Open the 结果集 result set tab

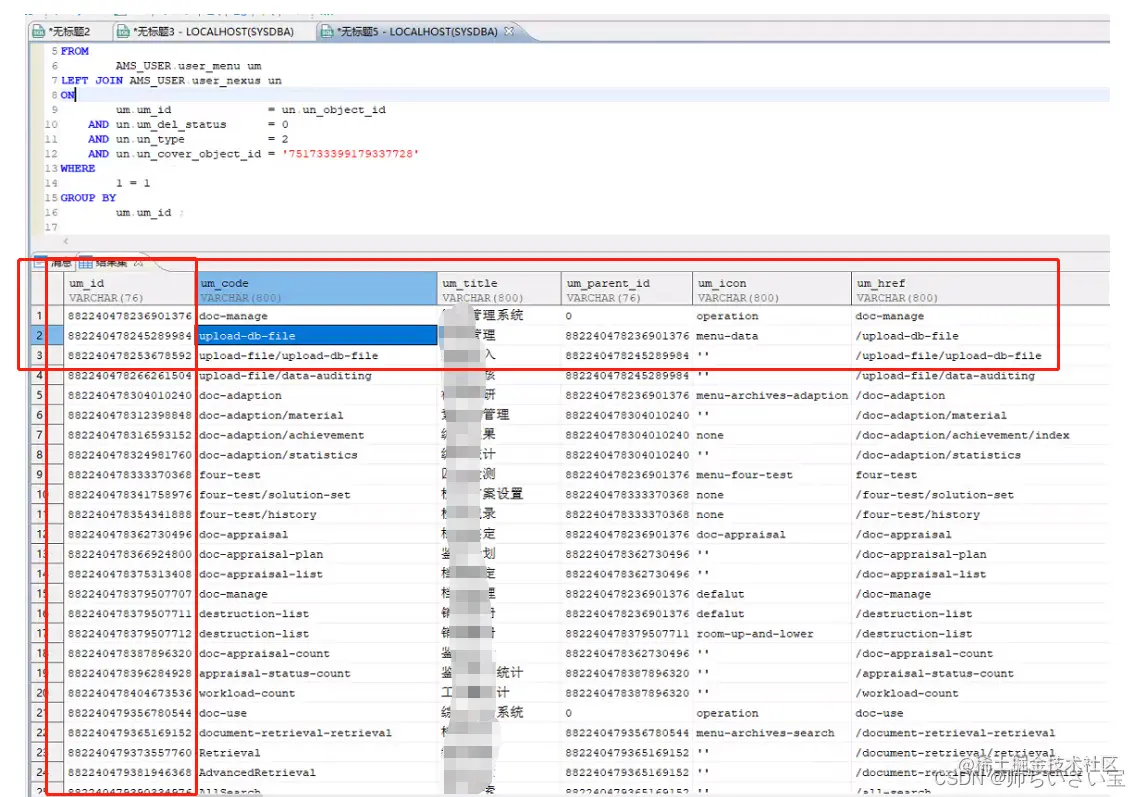[x=111, y=263]
